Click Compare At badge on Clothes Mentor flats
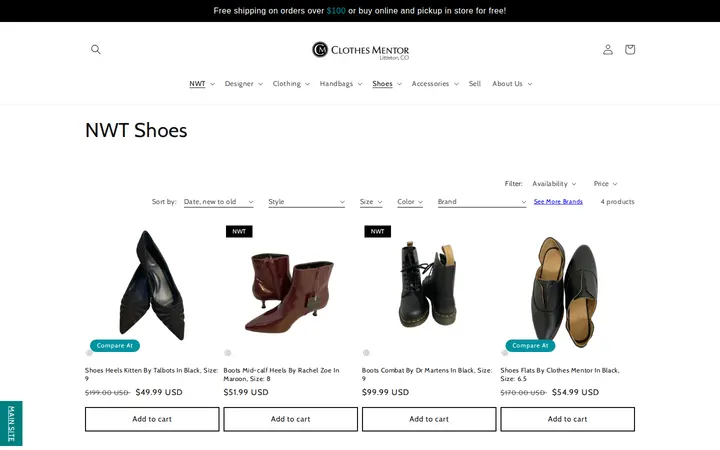 coord(530,345)
